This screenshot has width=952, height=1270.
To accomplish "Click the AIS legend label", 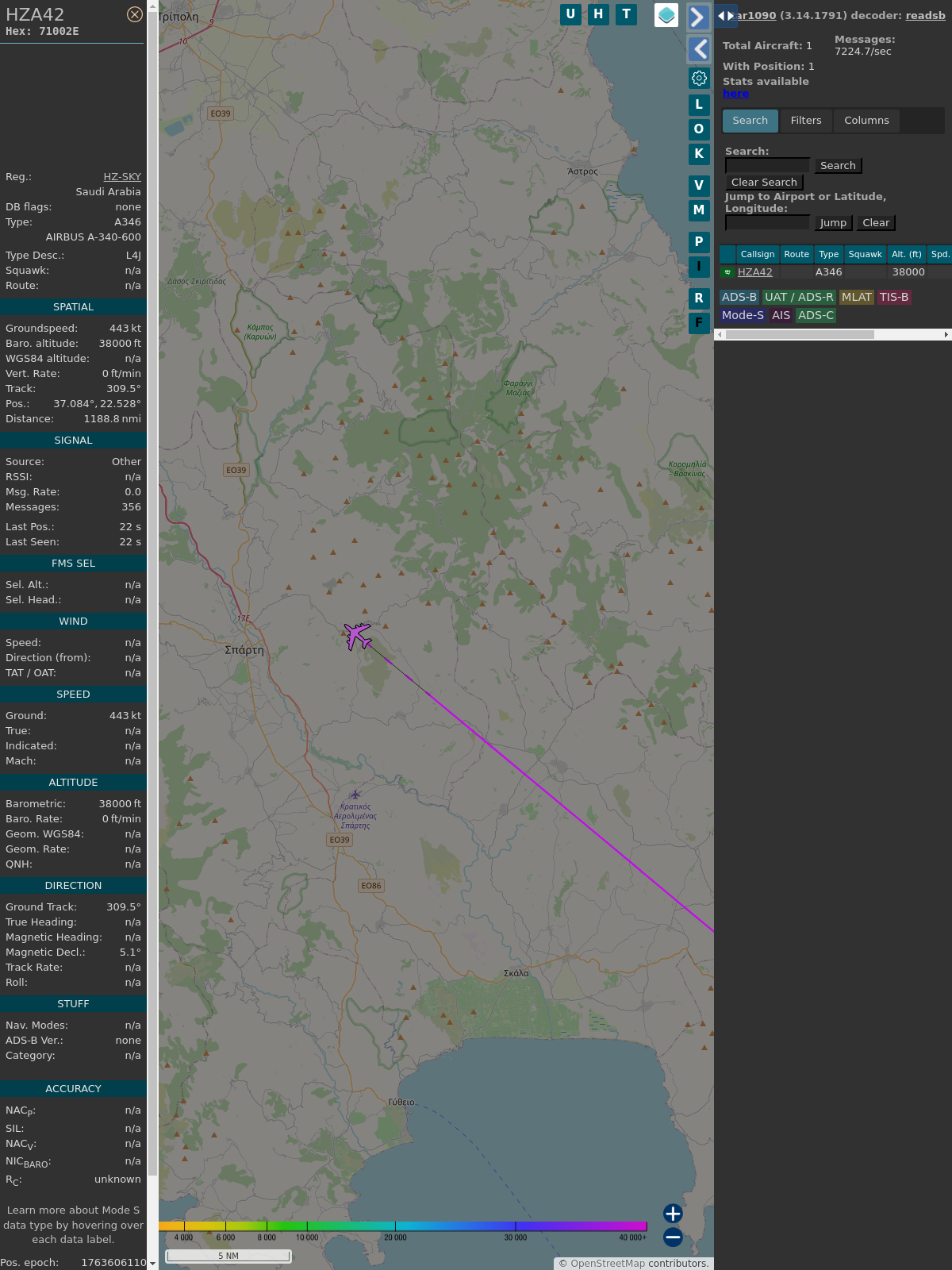I will (x=781, y=315).
